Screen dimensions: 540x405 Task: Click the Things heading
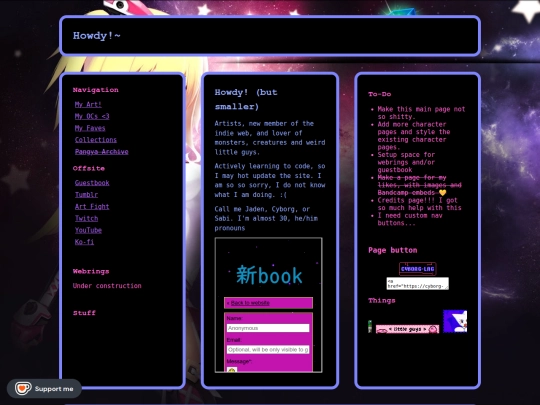382,301
